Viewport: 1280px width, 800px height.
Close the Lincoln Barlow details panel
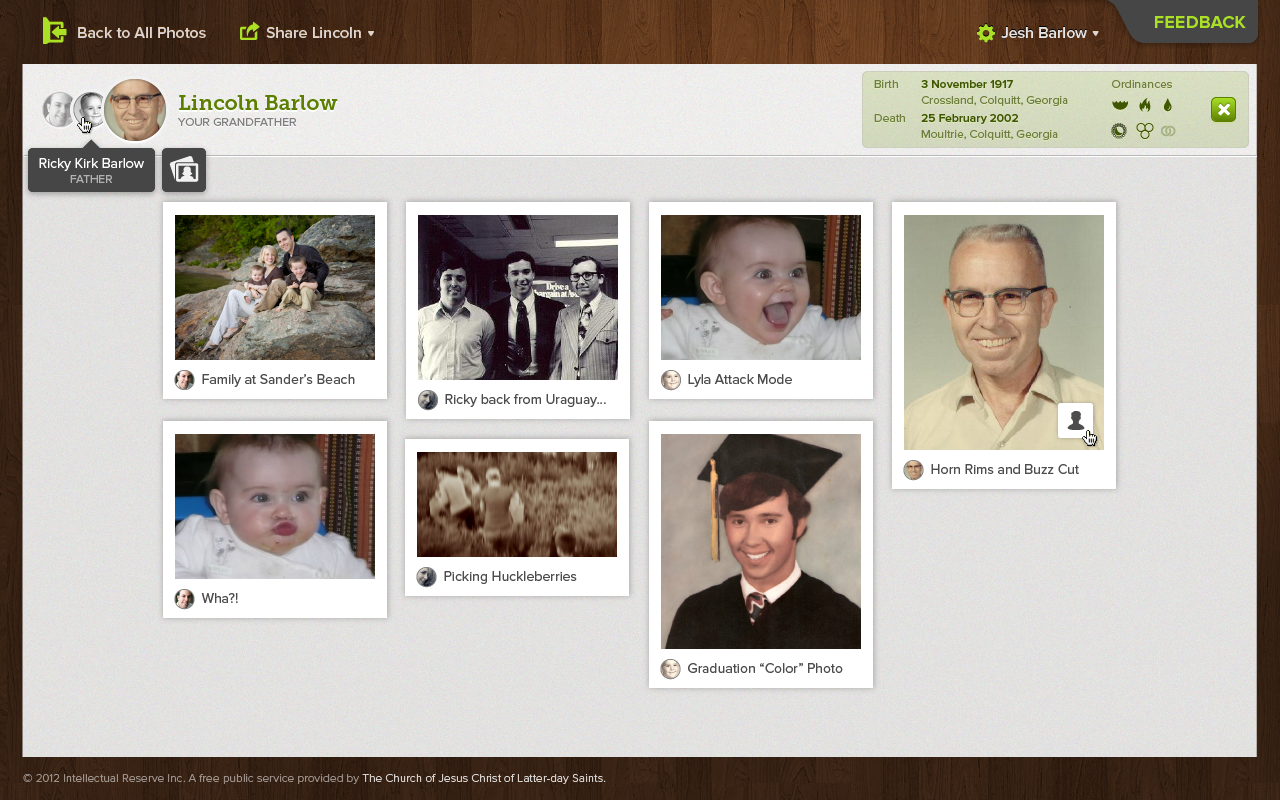[1223, 110]
